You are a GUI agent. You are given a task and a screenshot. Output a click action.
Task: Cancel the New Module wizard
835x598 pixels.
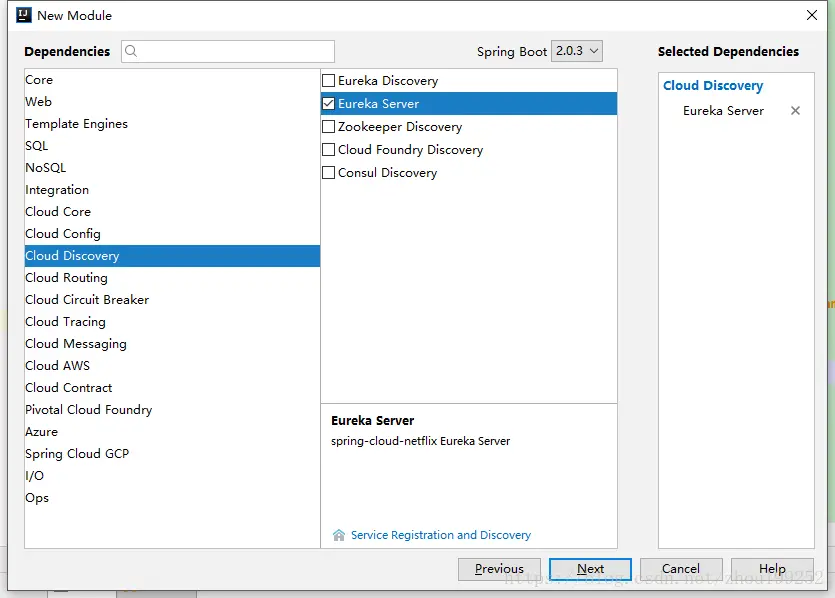point(681,569)
